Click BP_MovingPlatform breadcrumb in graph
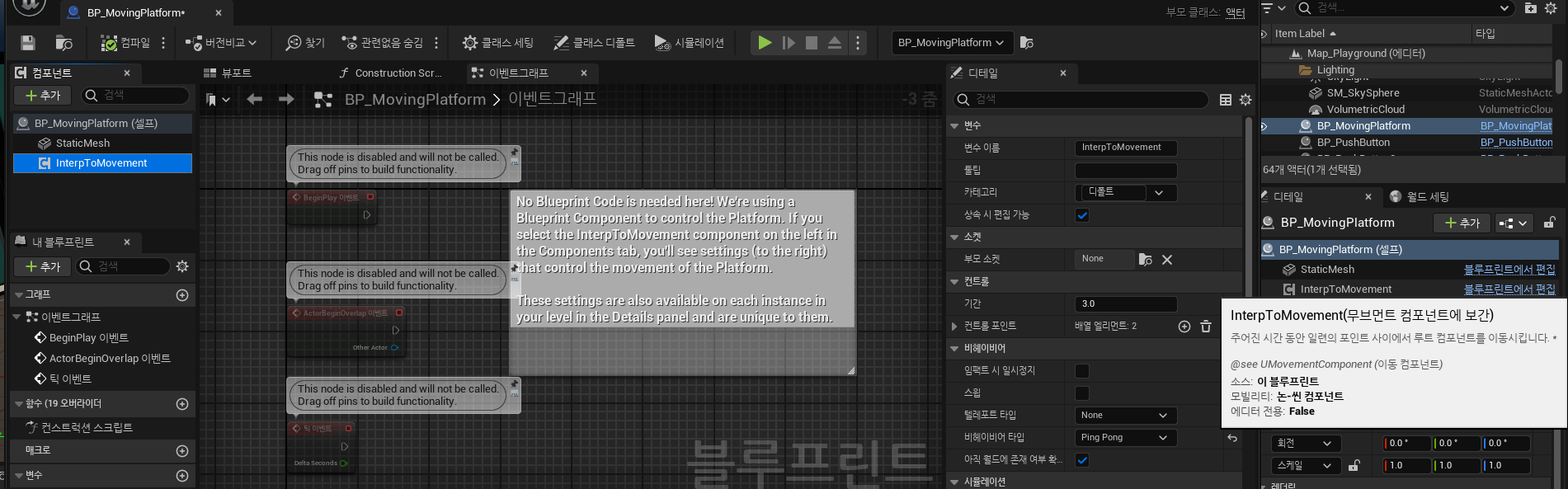This screenshot has height=489, width=1568. click(x=415, y=100)
